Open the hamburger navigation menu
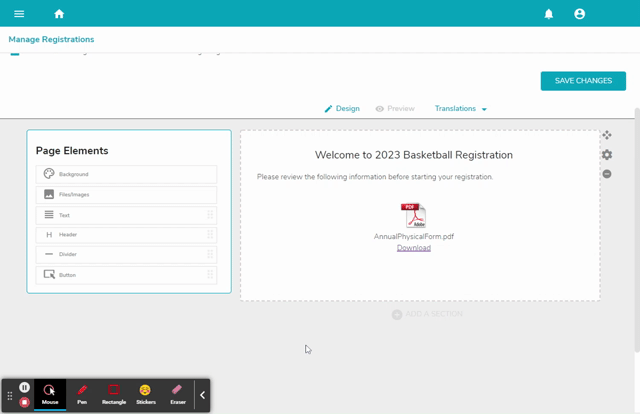Viewport: 640px width, 414px height. pos(19,14)
